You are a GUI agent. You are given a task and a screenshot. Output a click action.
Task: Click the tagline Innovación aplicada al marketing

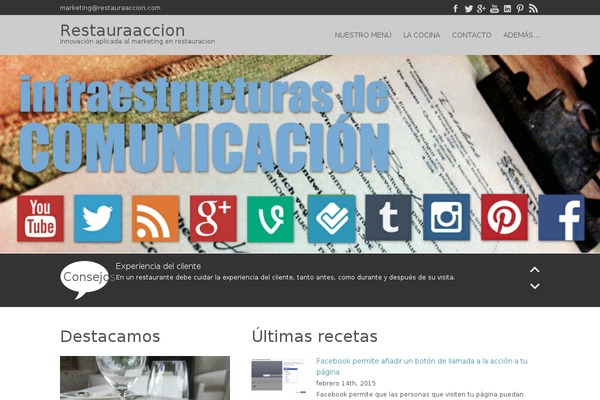(x=137, y=41)
